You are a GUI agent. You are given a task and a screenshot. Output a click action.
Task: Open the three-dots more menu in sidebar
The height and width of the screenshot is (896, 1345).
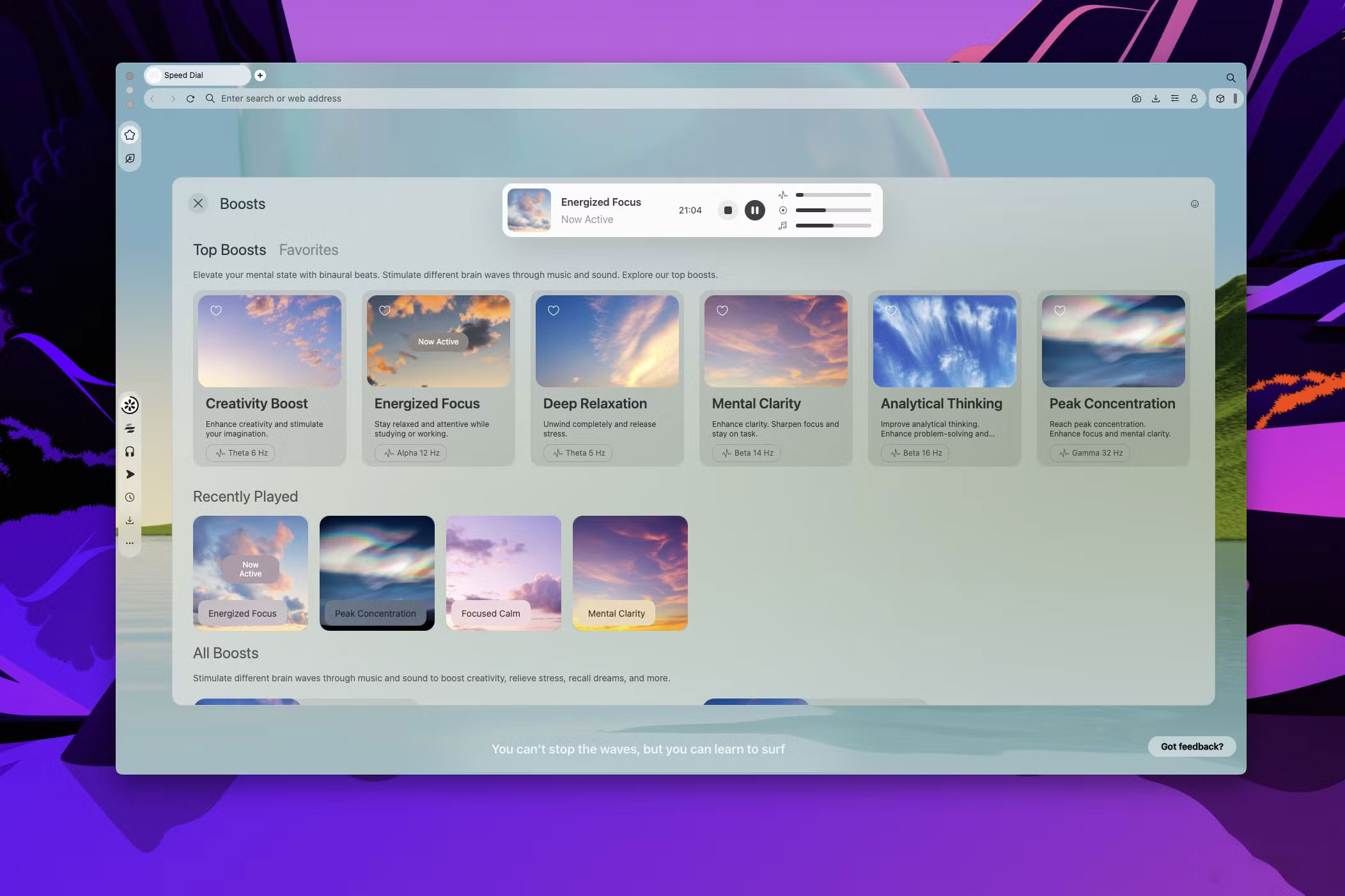tap(130, 543)
